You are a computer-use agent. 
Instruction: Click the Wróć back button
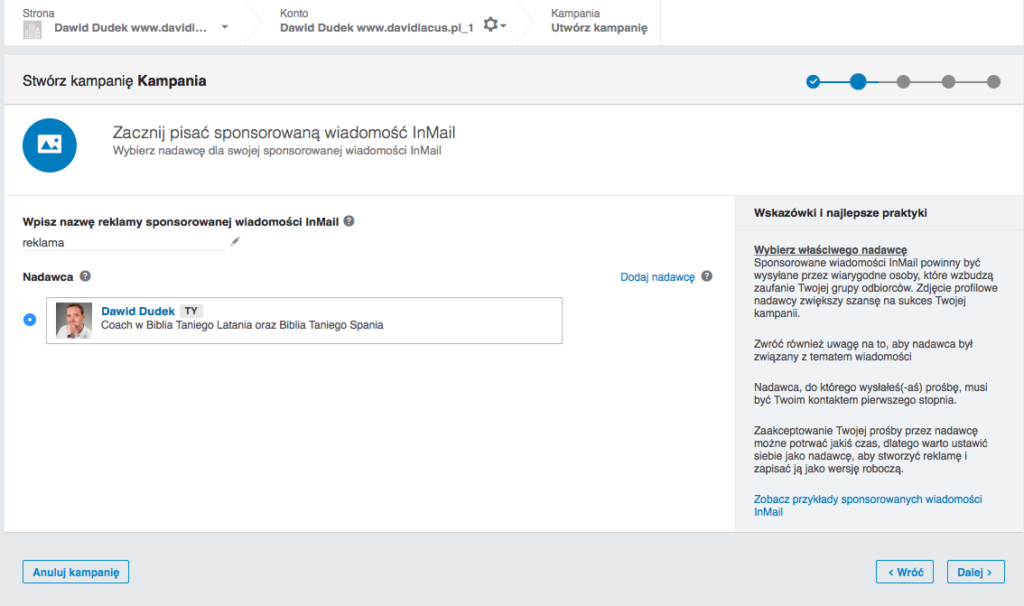point(904,572)
